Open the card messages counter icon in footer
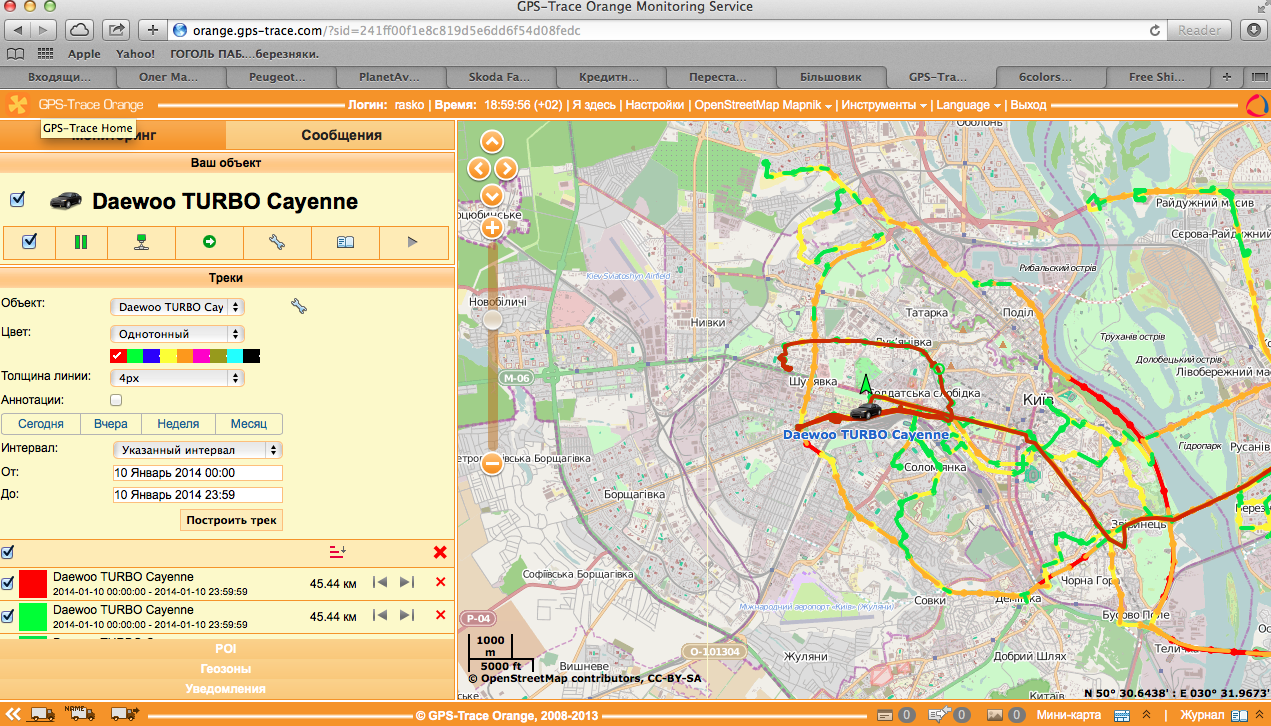Viewport: 1271px width, 726px height. 885,715
